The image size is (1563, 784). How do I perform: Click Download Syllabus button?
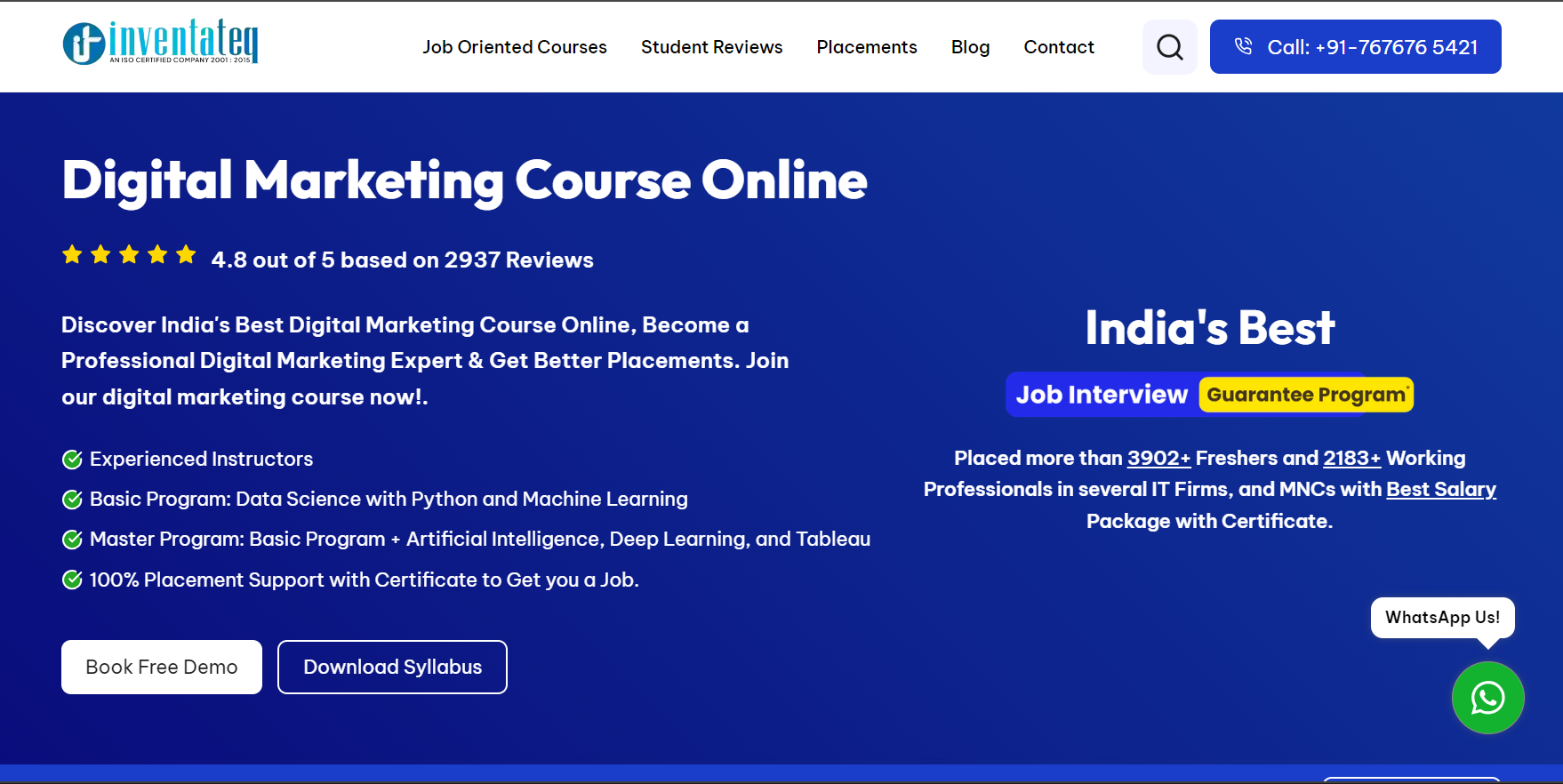click(x=392, y=668)
